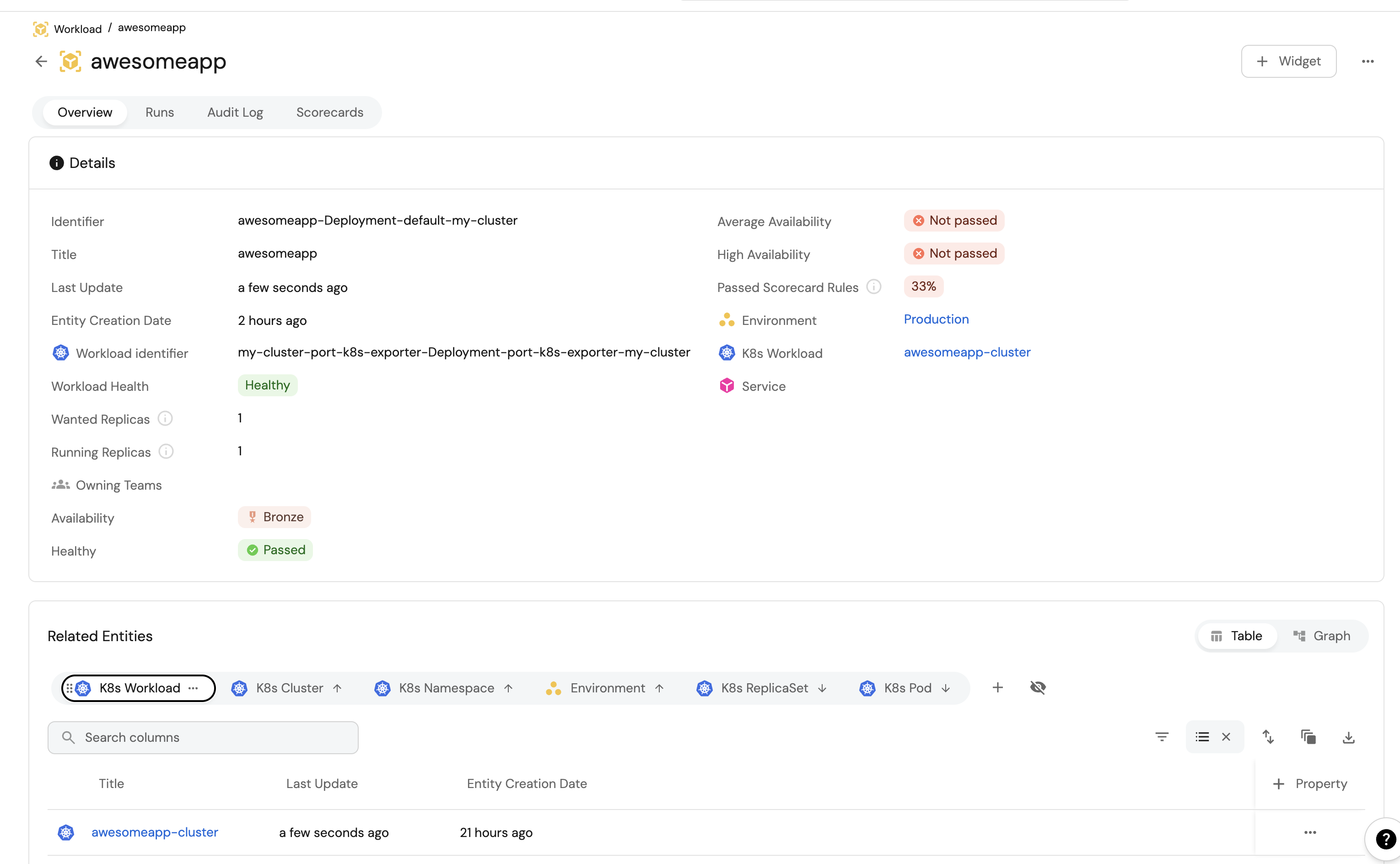Click the sort arrows icon
Viewport: 1400px width, 864px height.
[x=1267, y=737]
